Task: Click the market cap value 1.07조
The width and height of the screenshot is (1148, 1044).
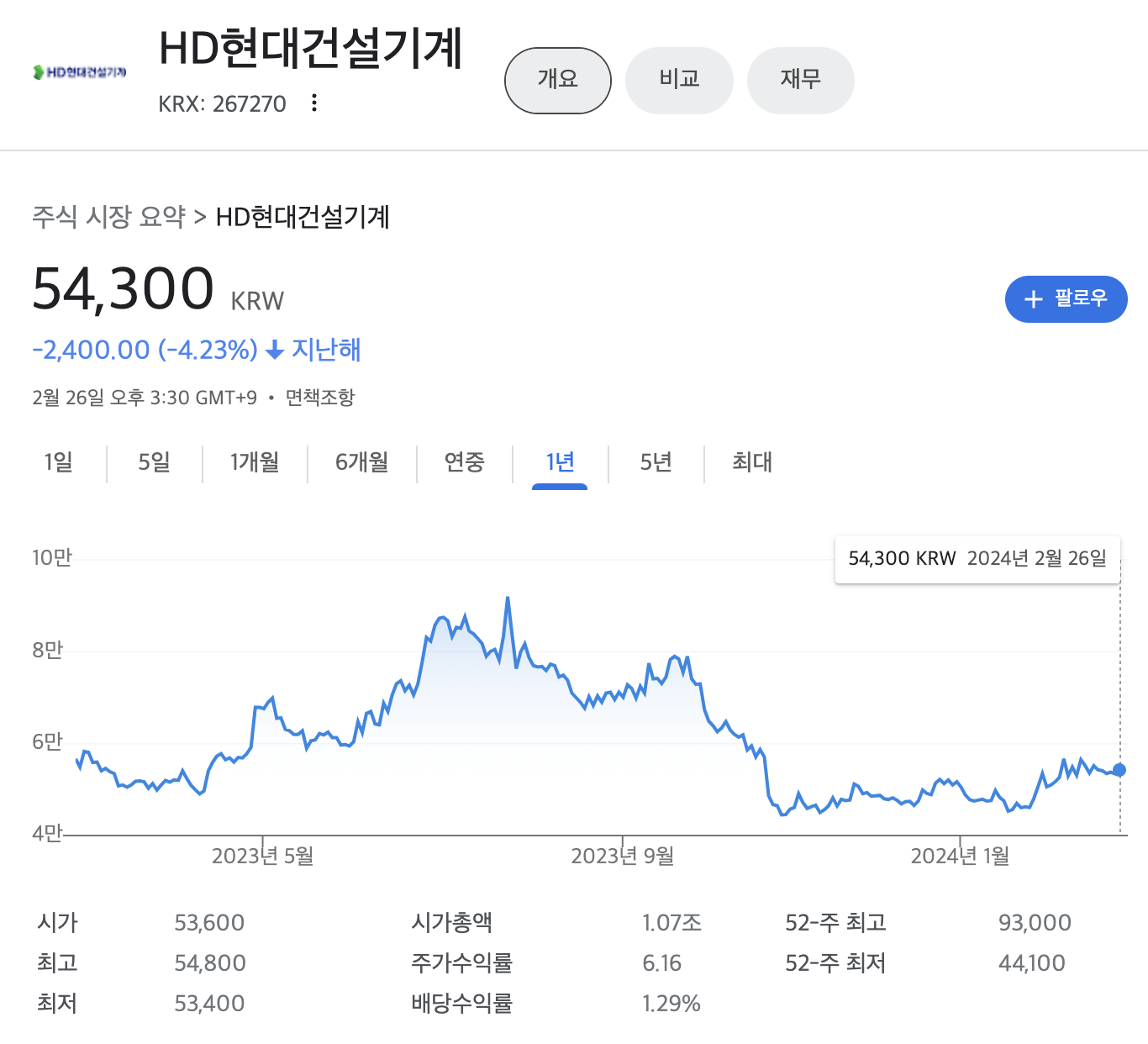Action: [672, 923]
